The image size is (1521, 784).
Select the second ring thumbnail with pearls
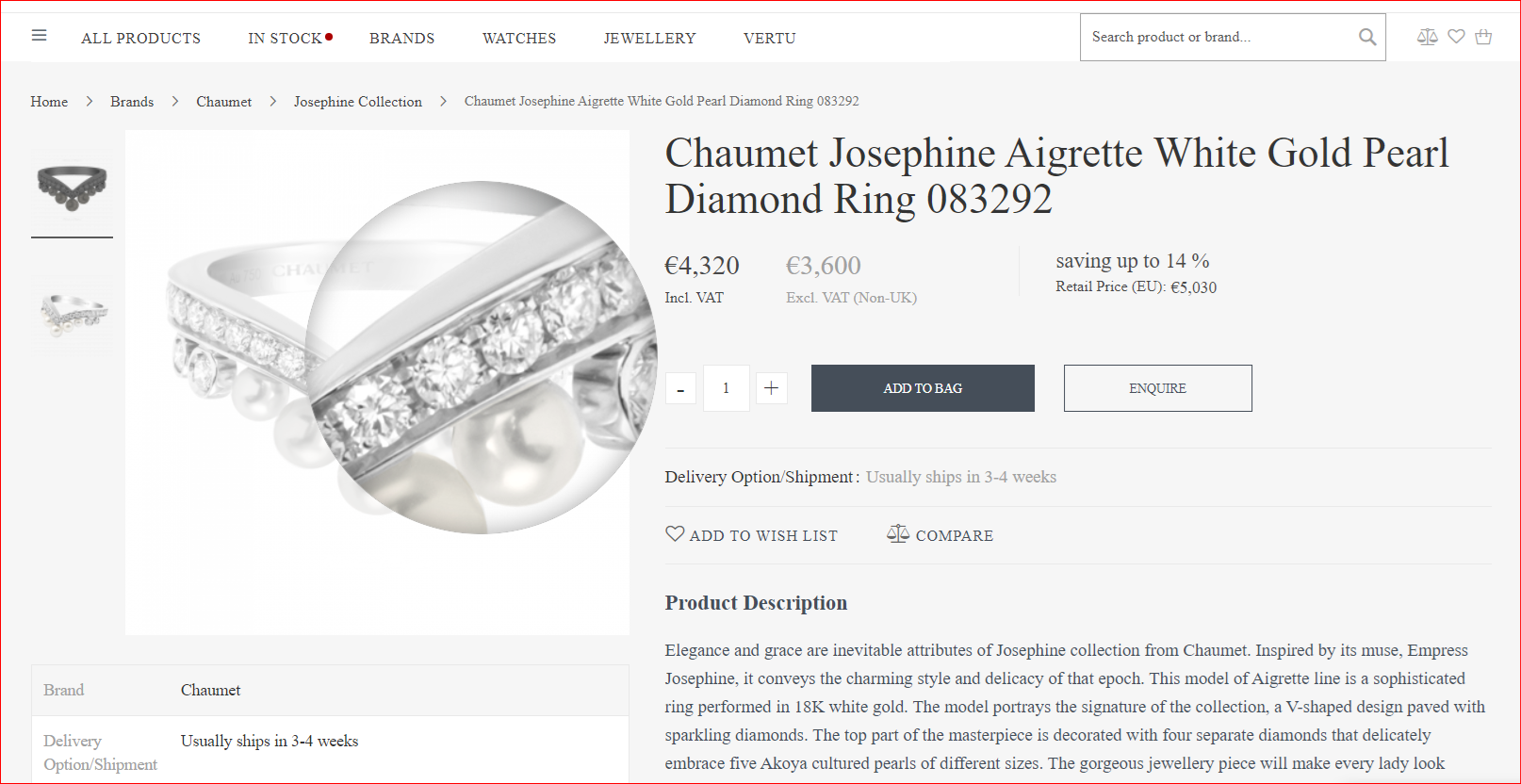point(73,313)
